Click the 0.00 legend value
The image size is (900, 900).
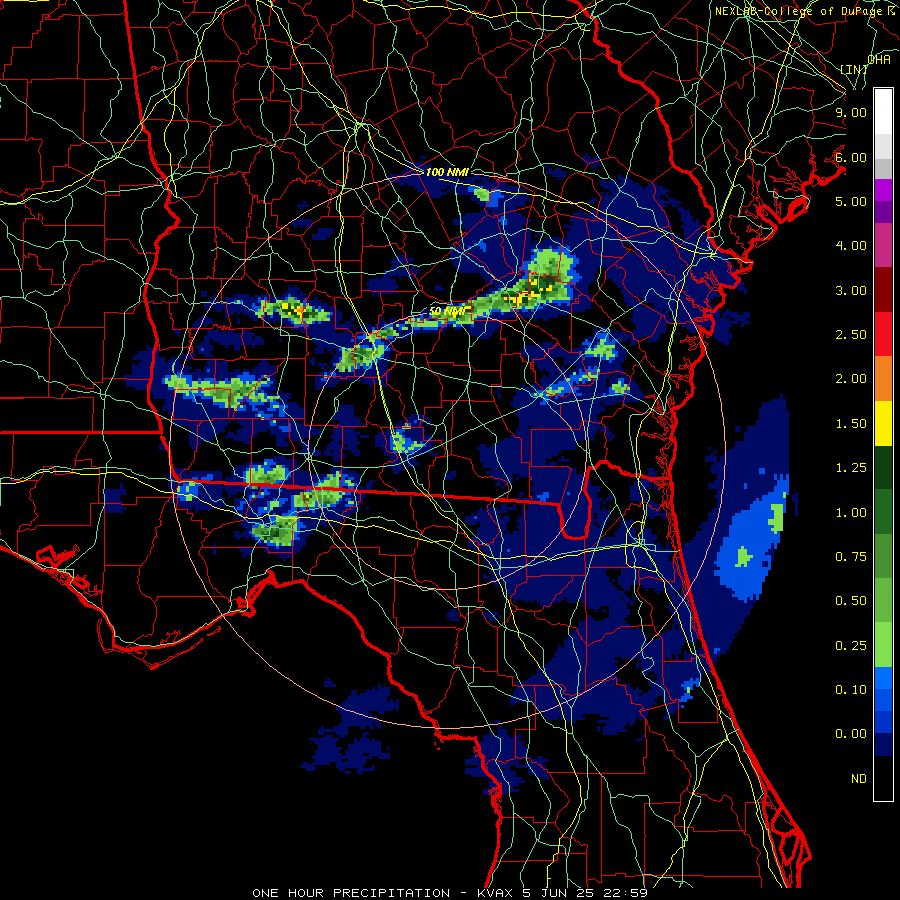coord(851,734)
